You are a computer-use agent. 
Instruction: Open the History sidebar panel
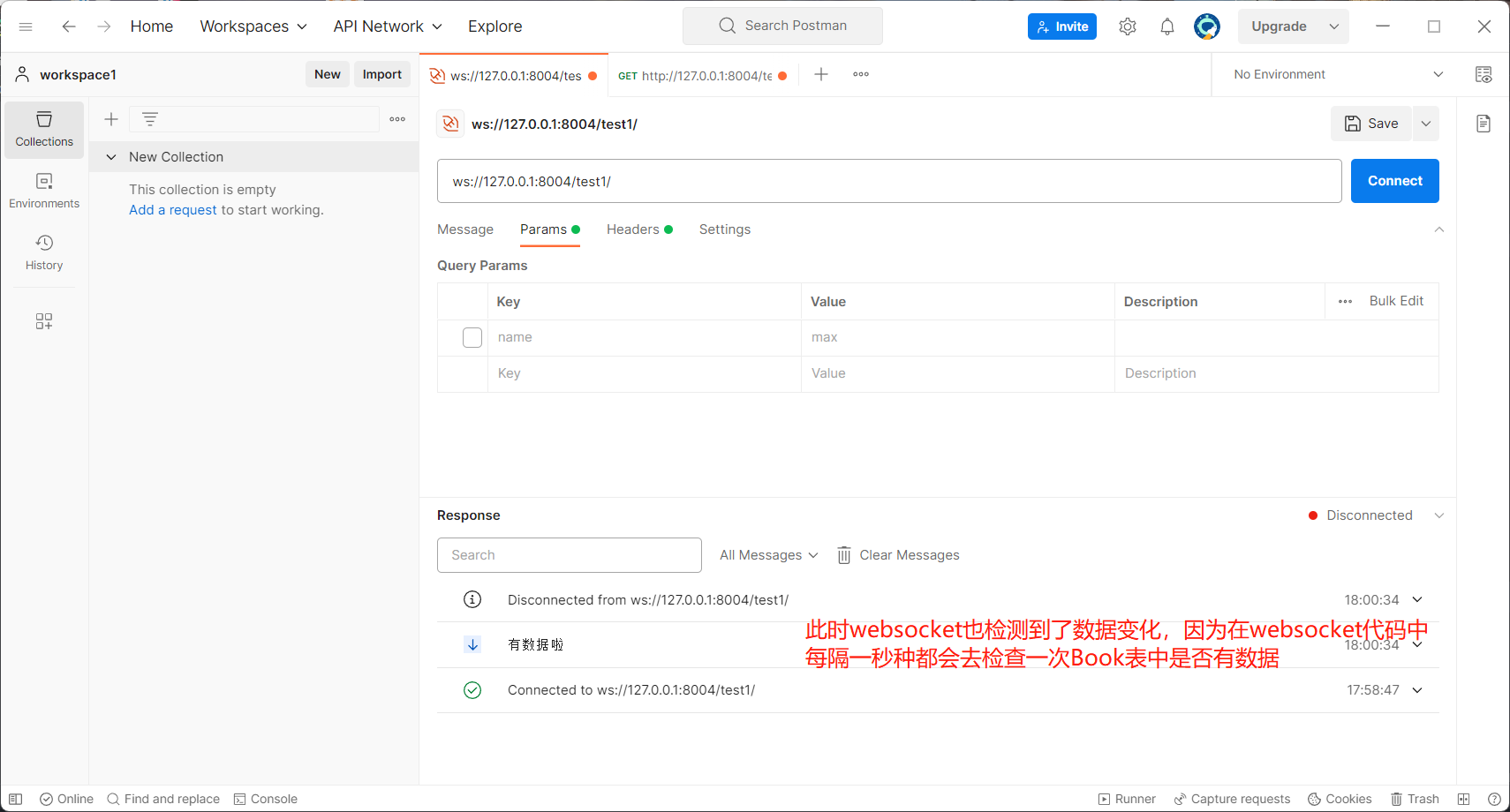click(44, 252)
